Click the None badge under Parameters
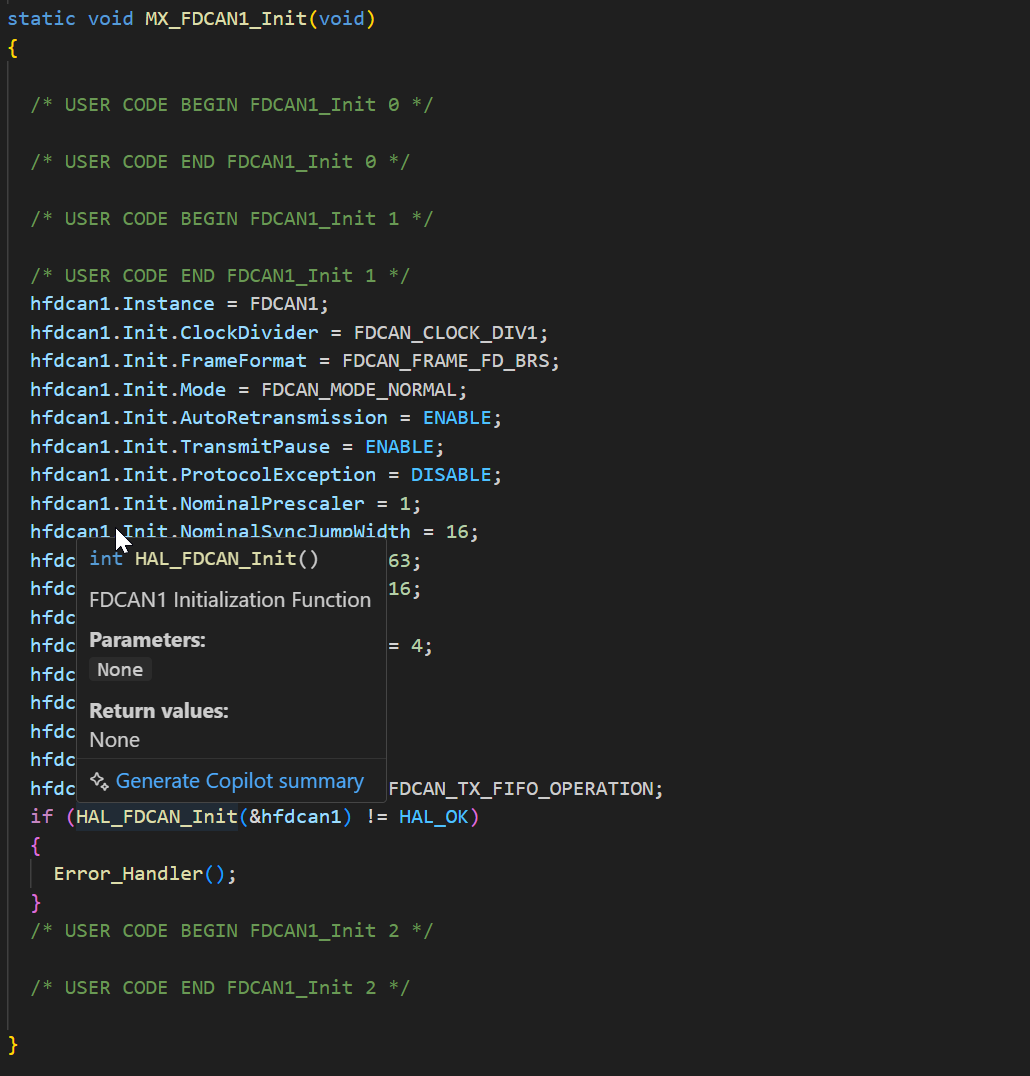Screen dimensions: 1030x1076 pyautogui.click(x=119, y=669)
